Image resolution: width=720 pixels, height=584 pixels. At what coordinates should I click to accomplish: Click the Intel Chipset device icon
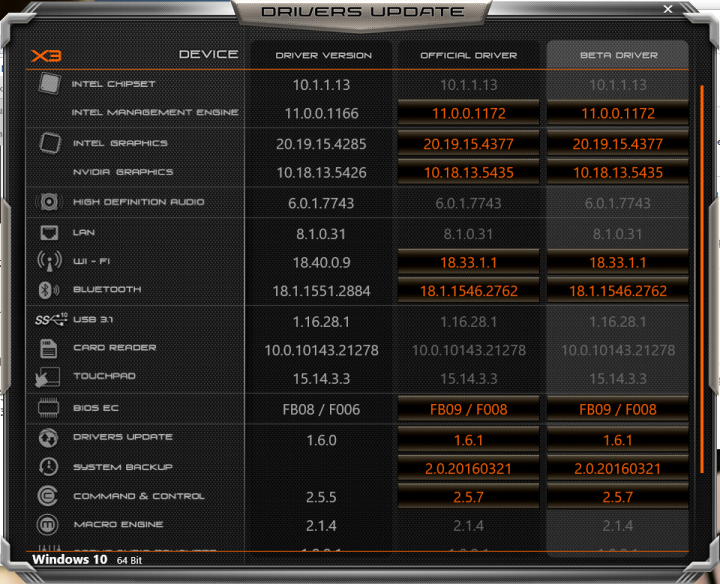pyautogui.click(x=49, y=84)
